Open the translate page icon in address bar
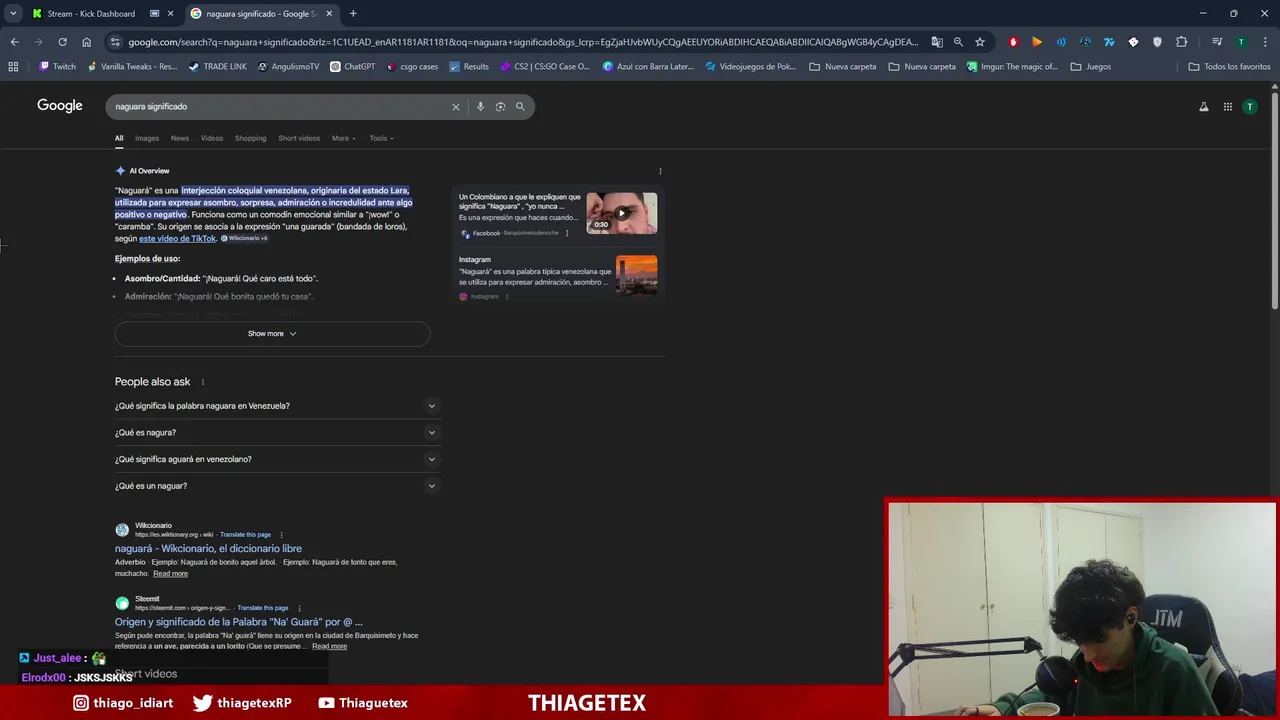Image resolution: width=1280 pixels, height=720 pixels. pos(937,42)
